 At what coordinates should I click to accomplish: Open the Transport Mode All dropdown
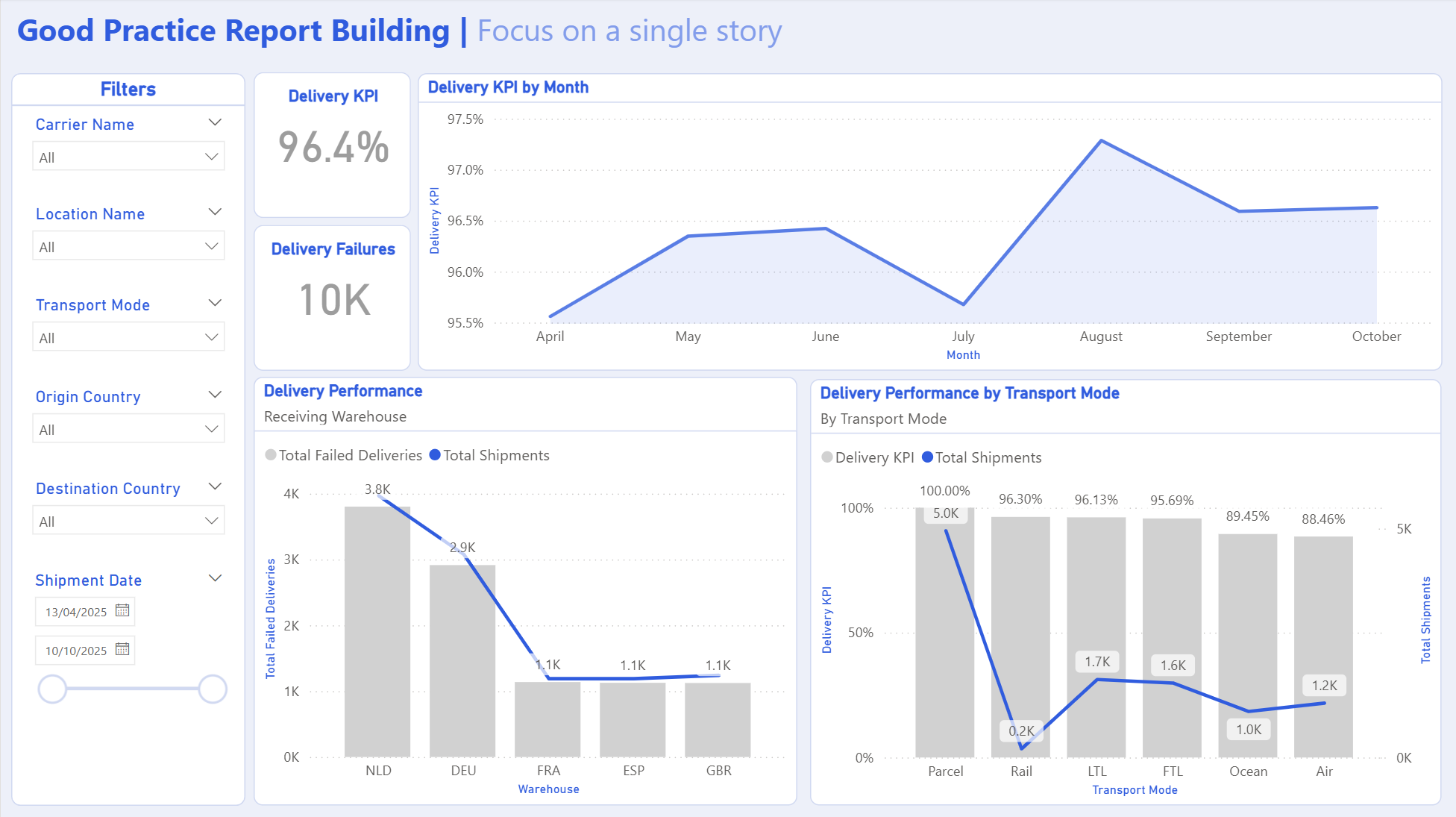(x=128, y=337)
